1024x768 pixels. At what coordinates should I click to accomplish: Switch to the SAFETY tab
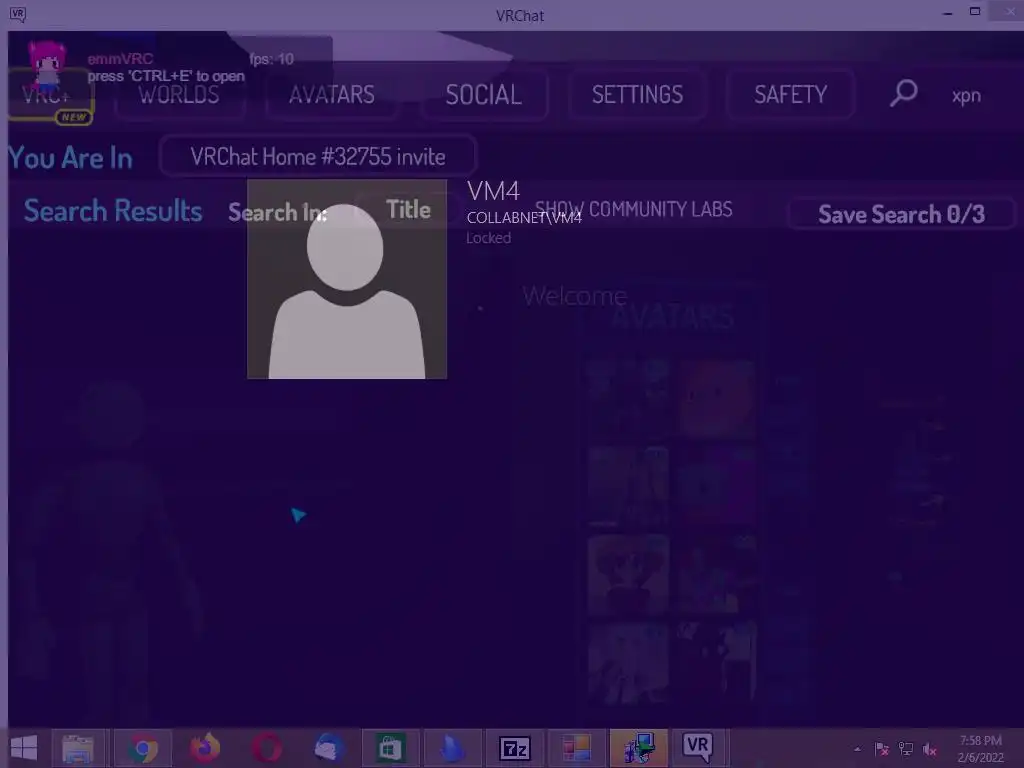(791, 95)
